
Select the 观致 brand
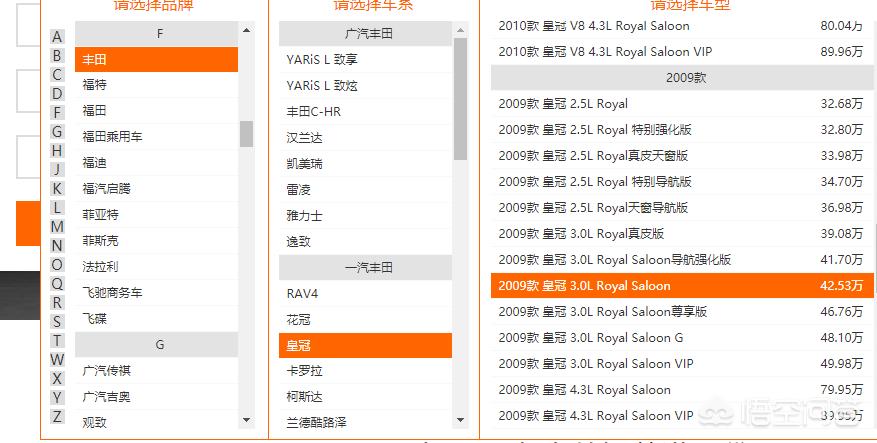pyautogui.click(x=157, y=423)
